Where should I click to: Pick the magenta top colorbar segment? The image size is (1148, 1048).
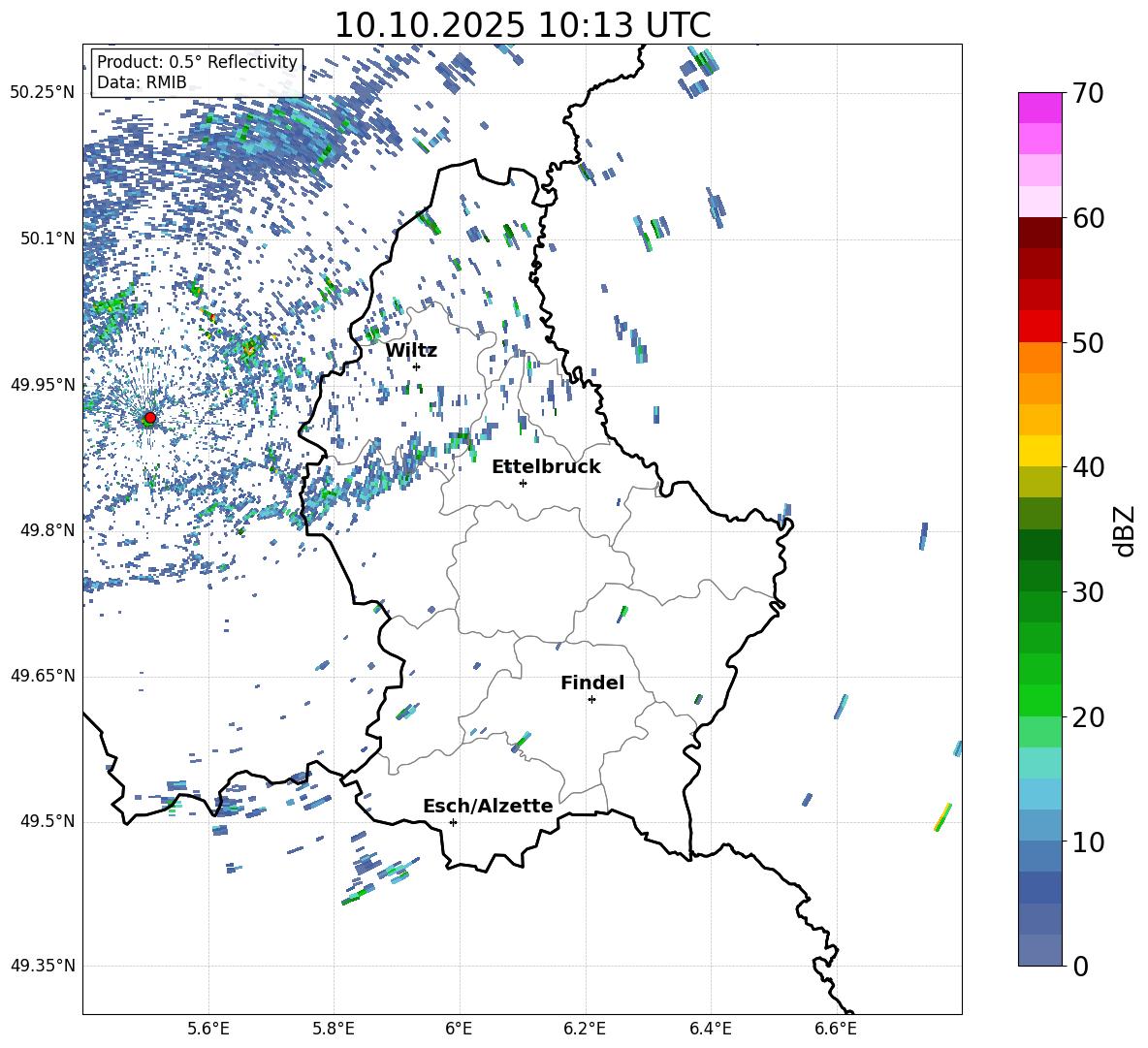point(1040,108)
